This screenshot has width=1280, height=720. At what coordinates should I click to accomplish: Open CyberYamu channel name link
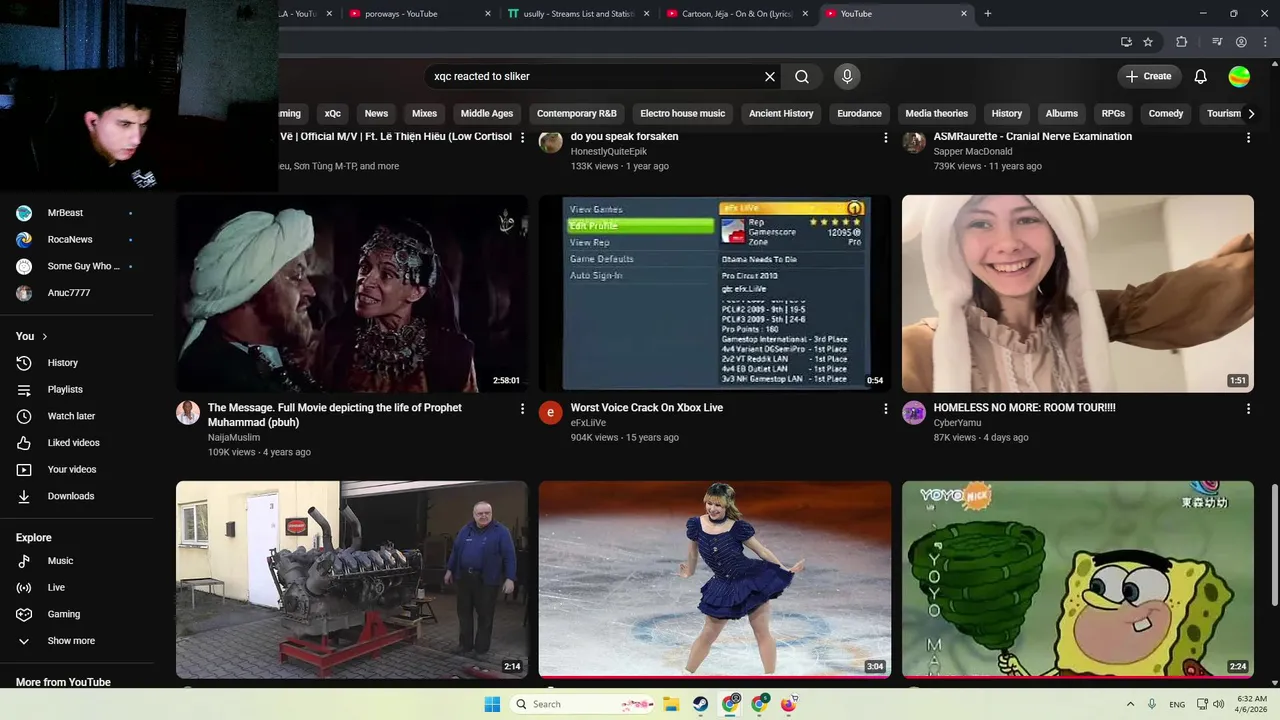[x=958, y=423]
